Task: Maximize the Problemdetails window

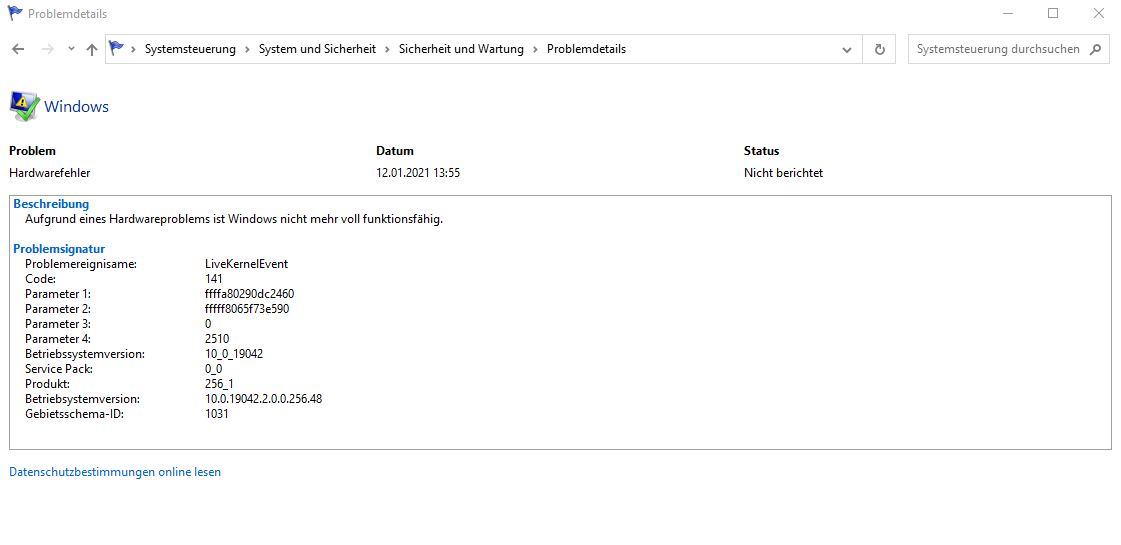Action: [1053, 13]
